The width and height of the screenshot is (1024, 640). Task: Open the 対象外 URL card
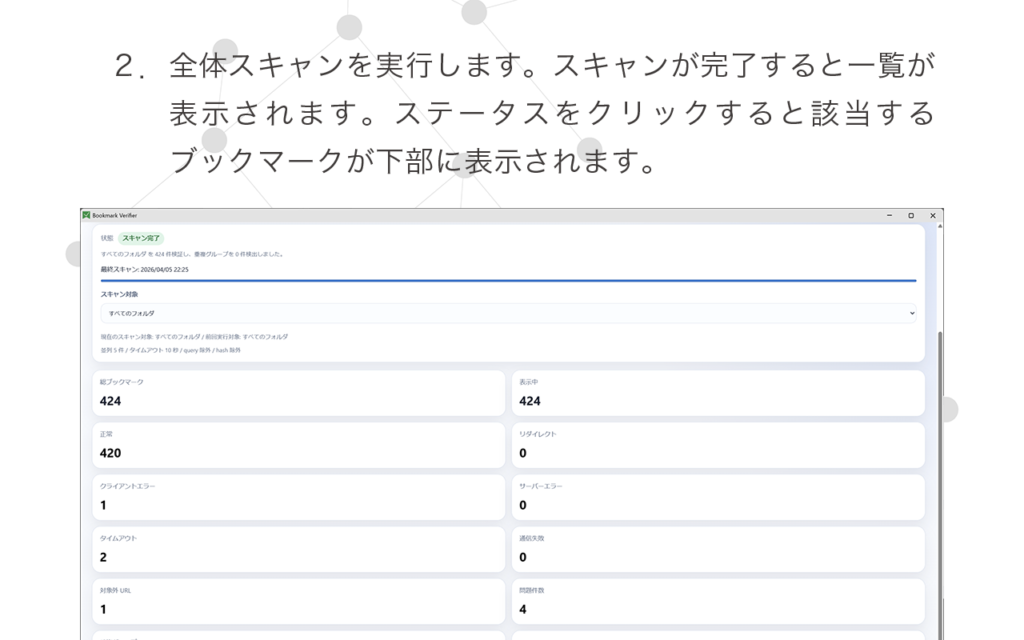point(298,601)
